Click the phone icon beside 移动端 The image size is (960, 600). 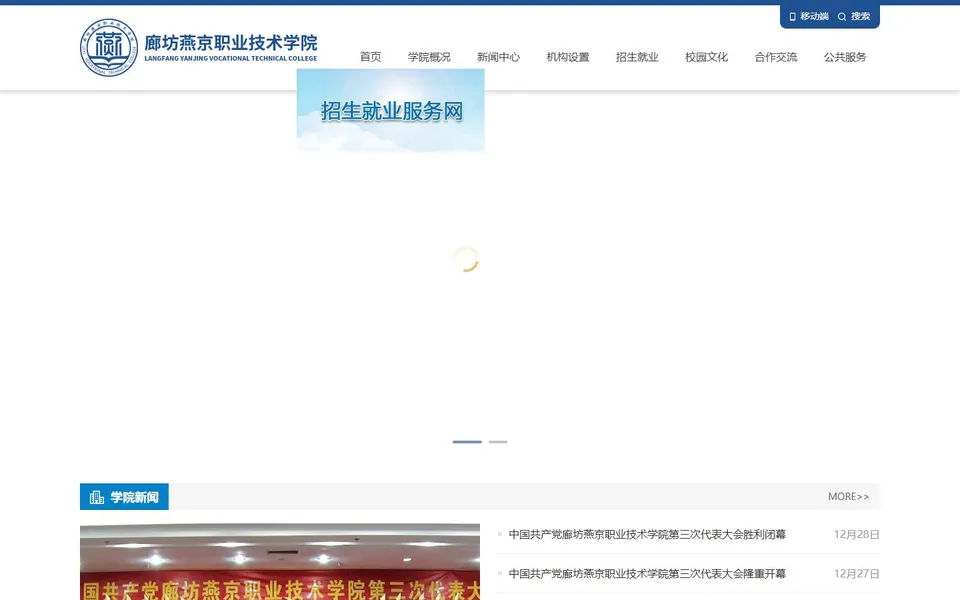pyautogui.click(x=792, y=17)
